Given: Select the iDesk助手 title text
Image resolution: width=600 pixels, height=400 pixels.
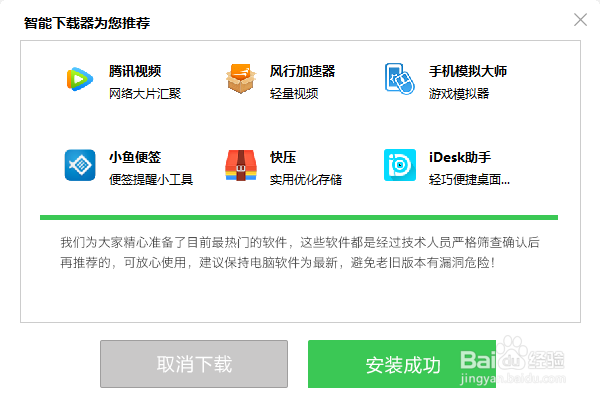Looking at the screenshot, I should pyautogui.click(x=460, y=157).
